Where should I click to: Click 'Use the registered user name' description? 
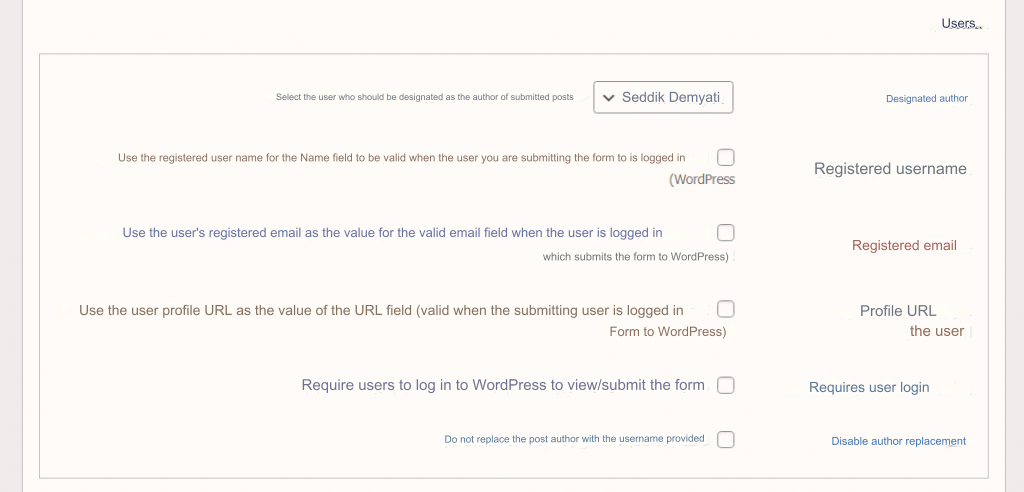tap(426, 168)
